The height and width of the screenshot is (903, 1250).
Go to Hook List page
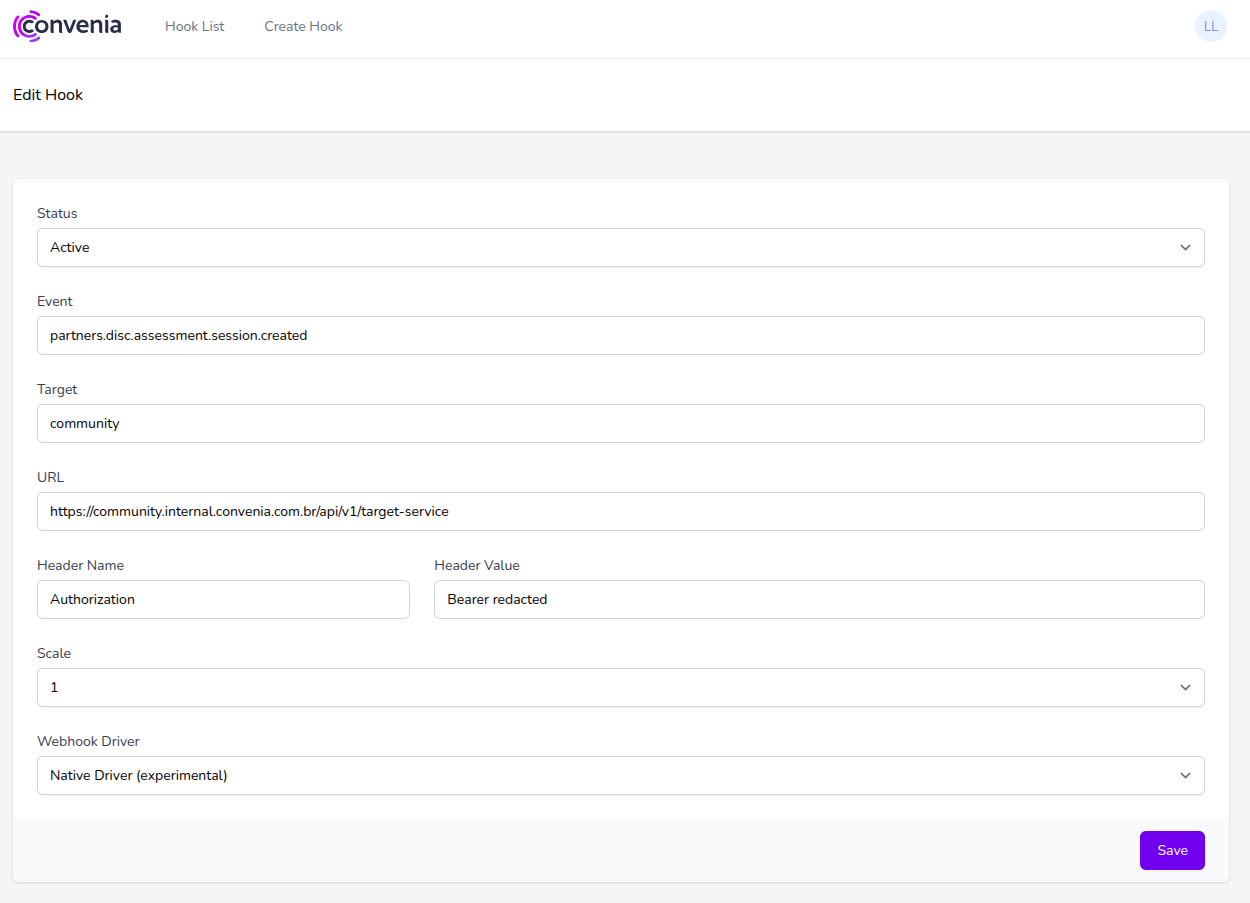point(195,27)
